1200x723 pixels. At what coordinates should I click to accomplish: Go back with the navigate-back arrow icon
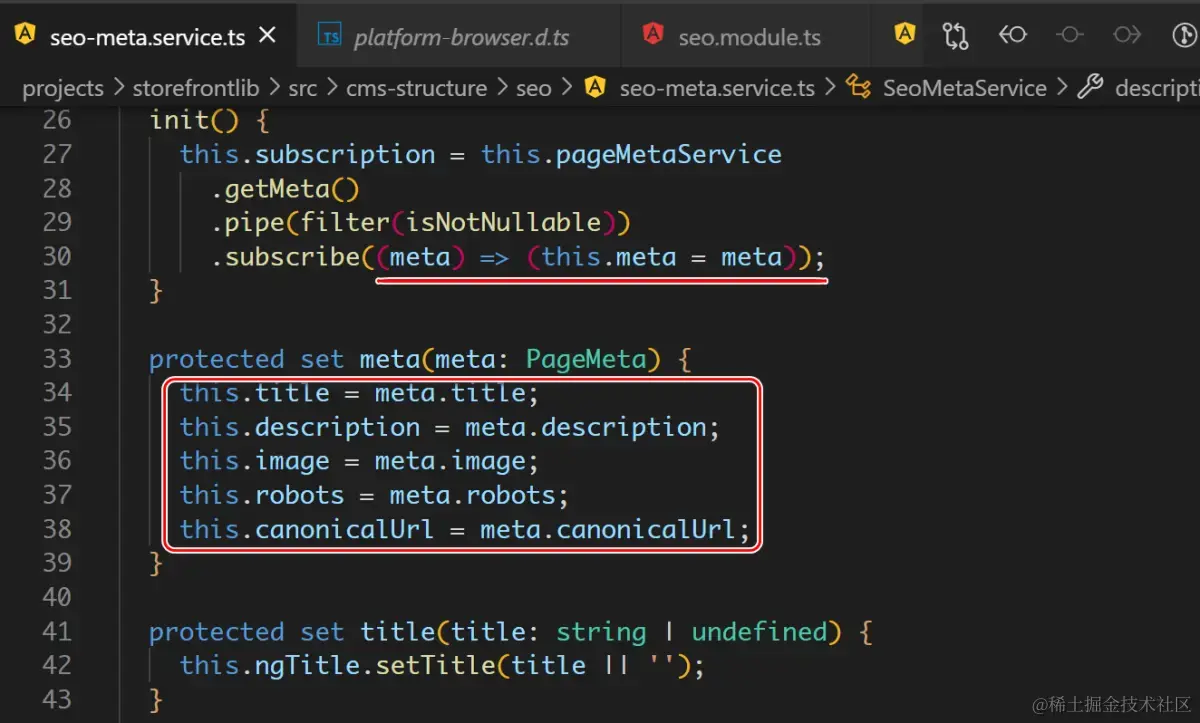coord(1013,36)
